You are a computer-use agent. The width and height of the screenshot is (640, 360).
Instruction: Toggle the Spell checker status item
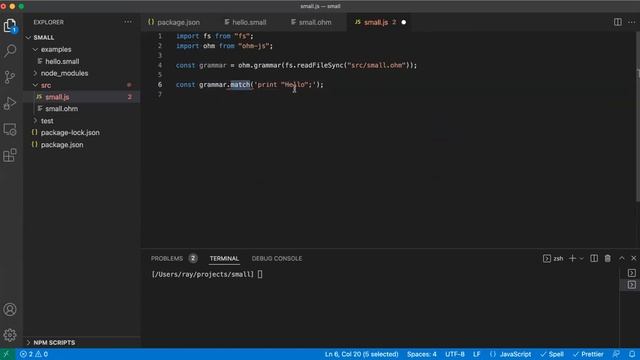pos(552,354)
